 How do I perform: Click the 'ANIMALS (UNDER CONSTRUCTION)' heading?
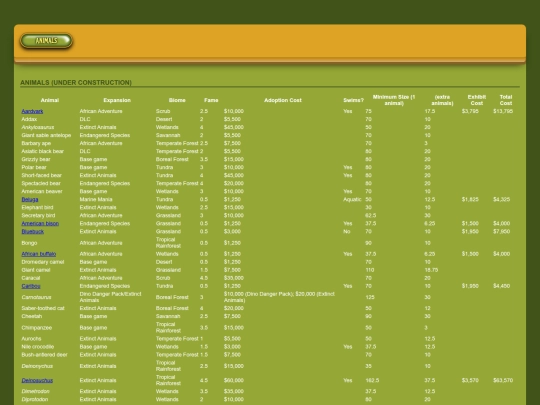[76, 83]
